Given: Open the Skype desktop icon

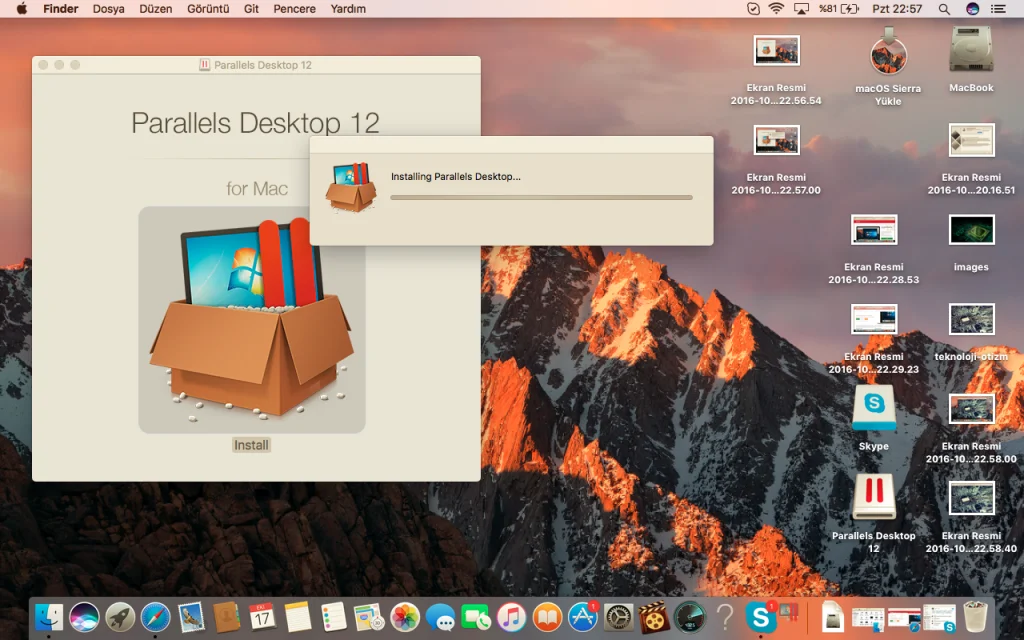Looking at the screenshot, I should click(x=873, y=408).
